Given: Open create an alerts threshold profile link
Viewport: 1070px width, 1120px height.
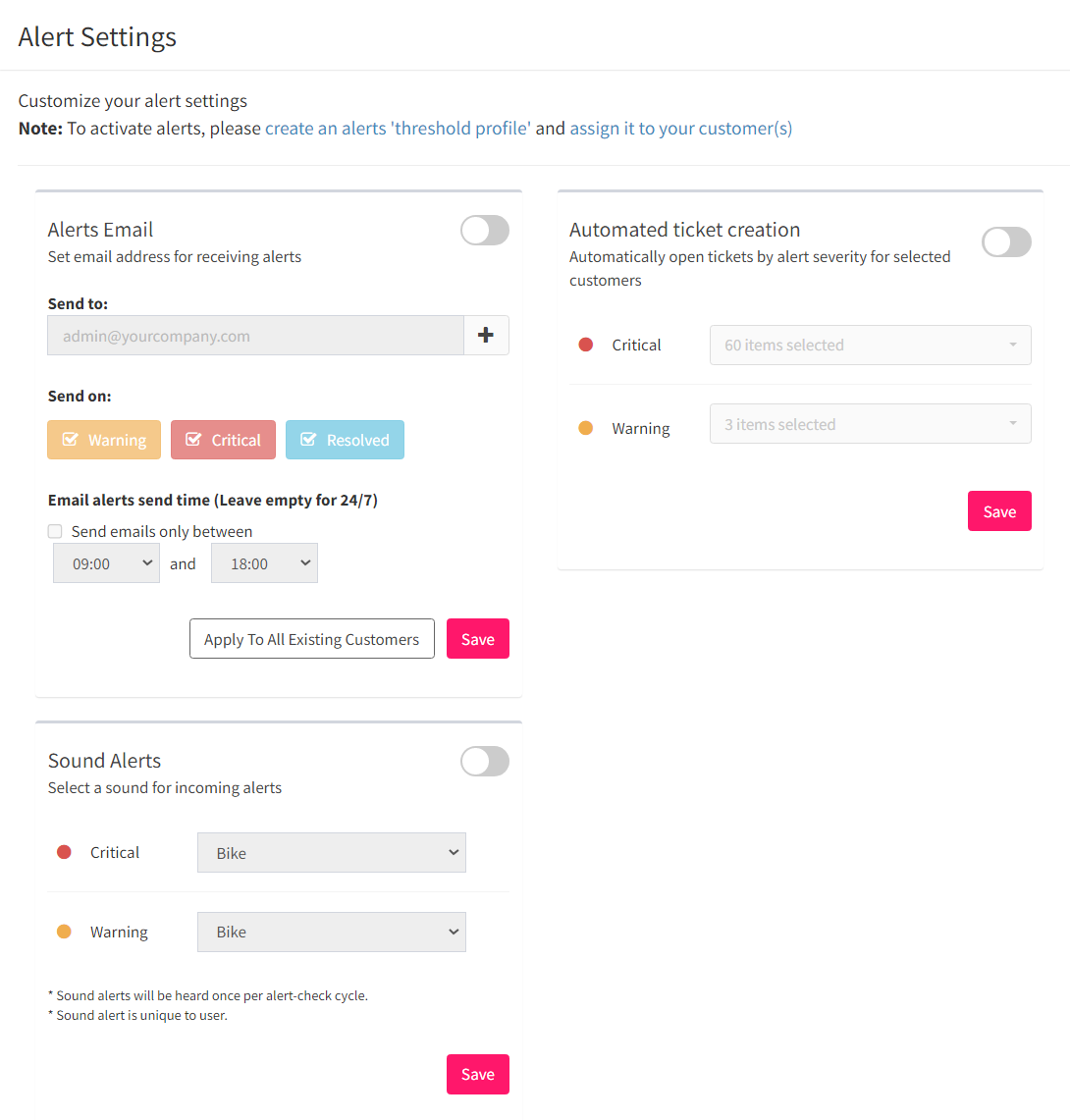Looking at the screenshot, I should click(398, 129).
